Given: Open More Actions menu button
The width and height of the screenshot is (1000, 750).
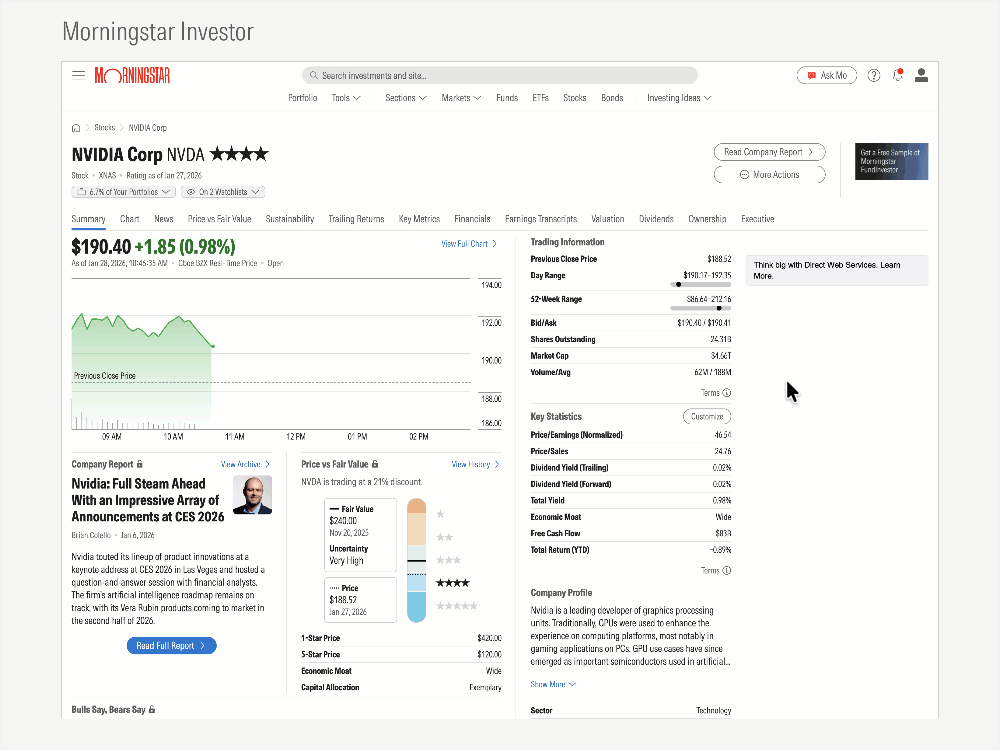Looking at the screenshot, I should [770, 175].
